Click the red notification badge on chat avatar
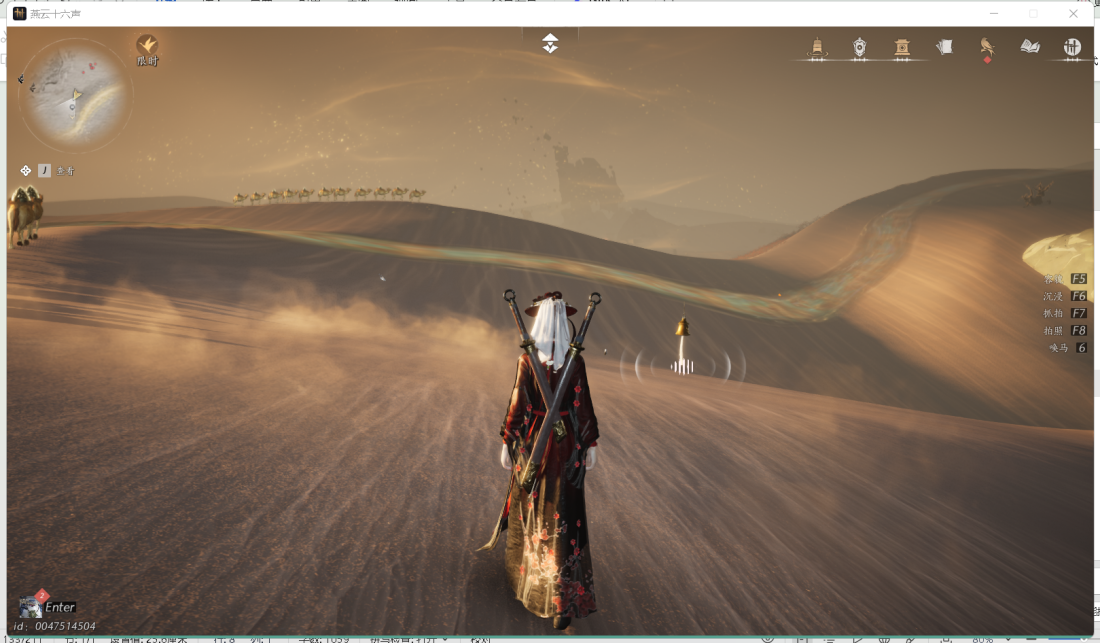Screen dimensions: 1100x643 tap(42, 595)
